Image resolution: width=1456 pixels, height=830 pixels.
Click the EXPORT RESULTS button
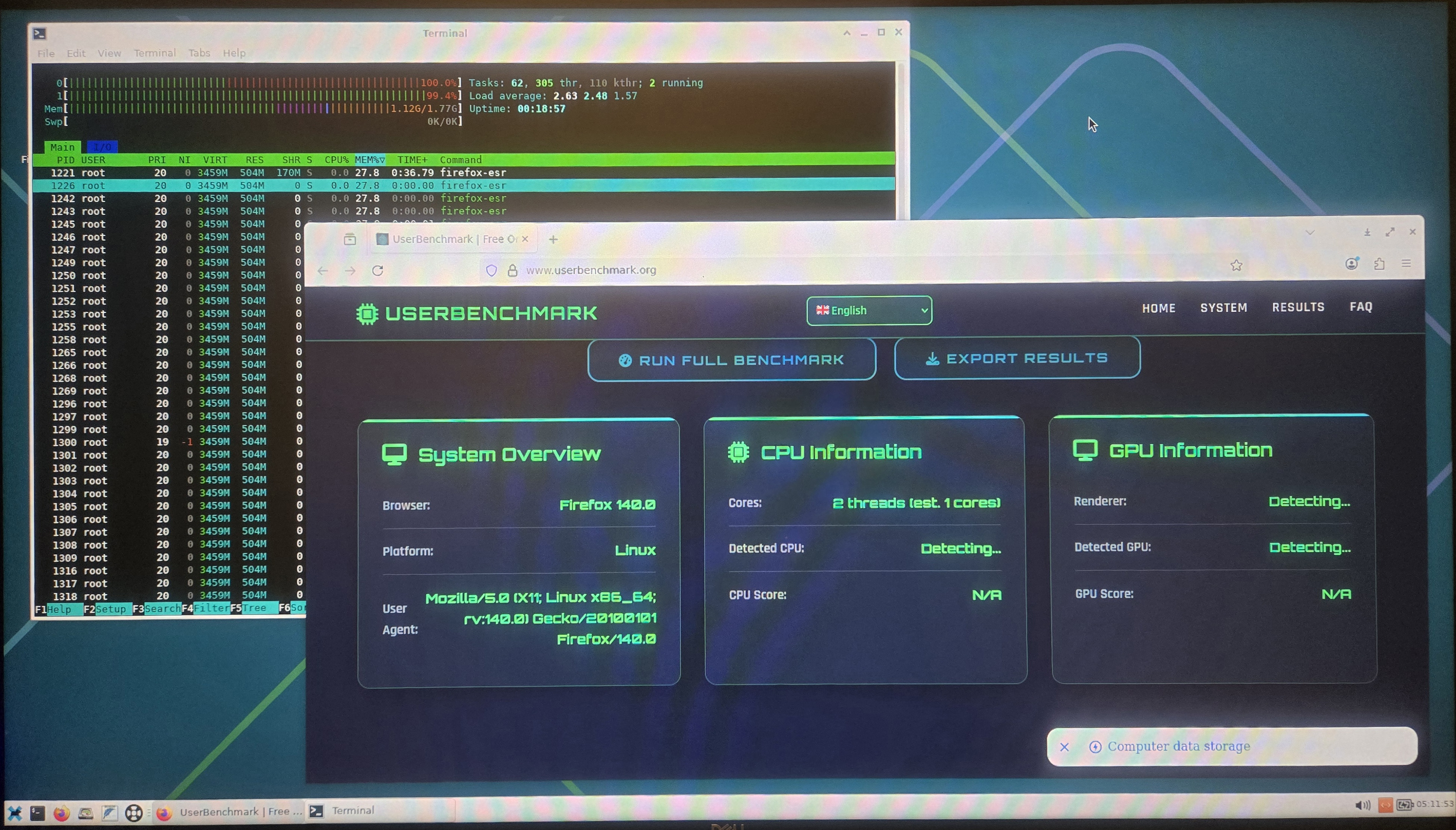point(1016,359)
